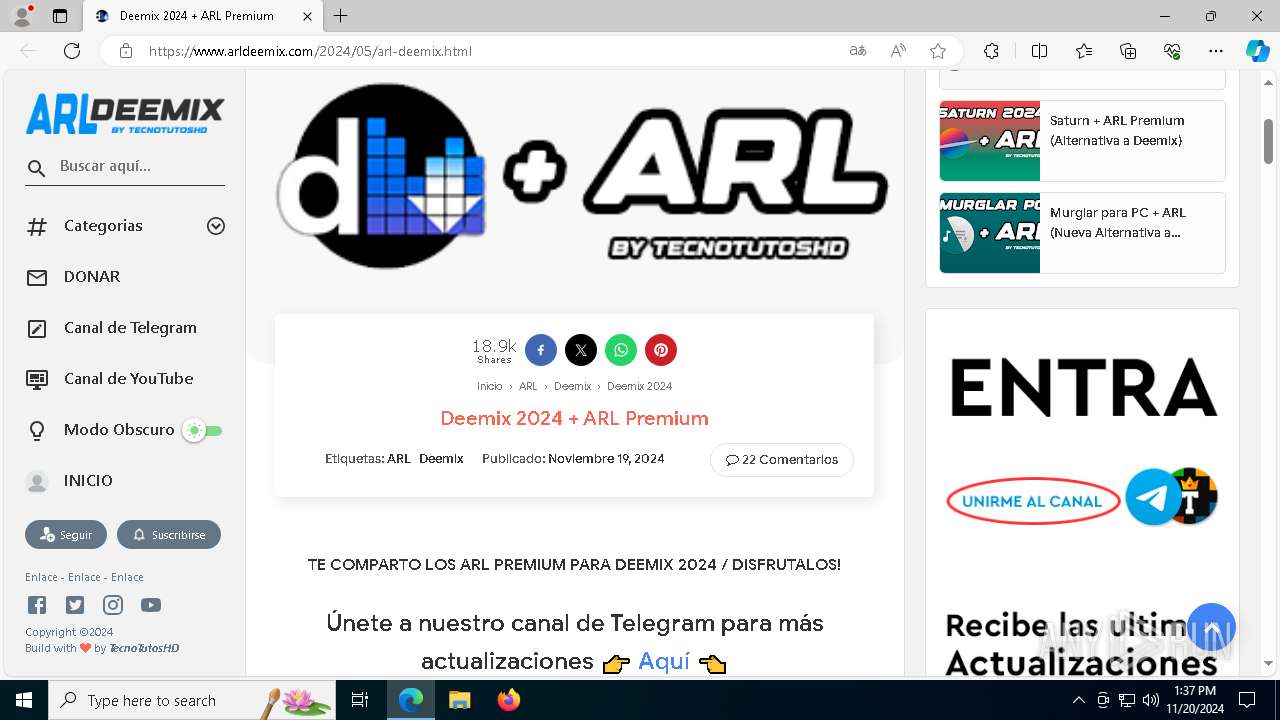The width and height of the screenshot is (1280, 720).
Task: Open the sidebar Instagram social icon
Action: click(x=113, y=605)
